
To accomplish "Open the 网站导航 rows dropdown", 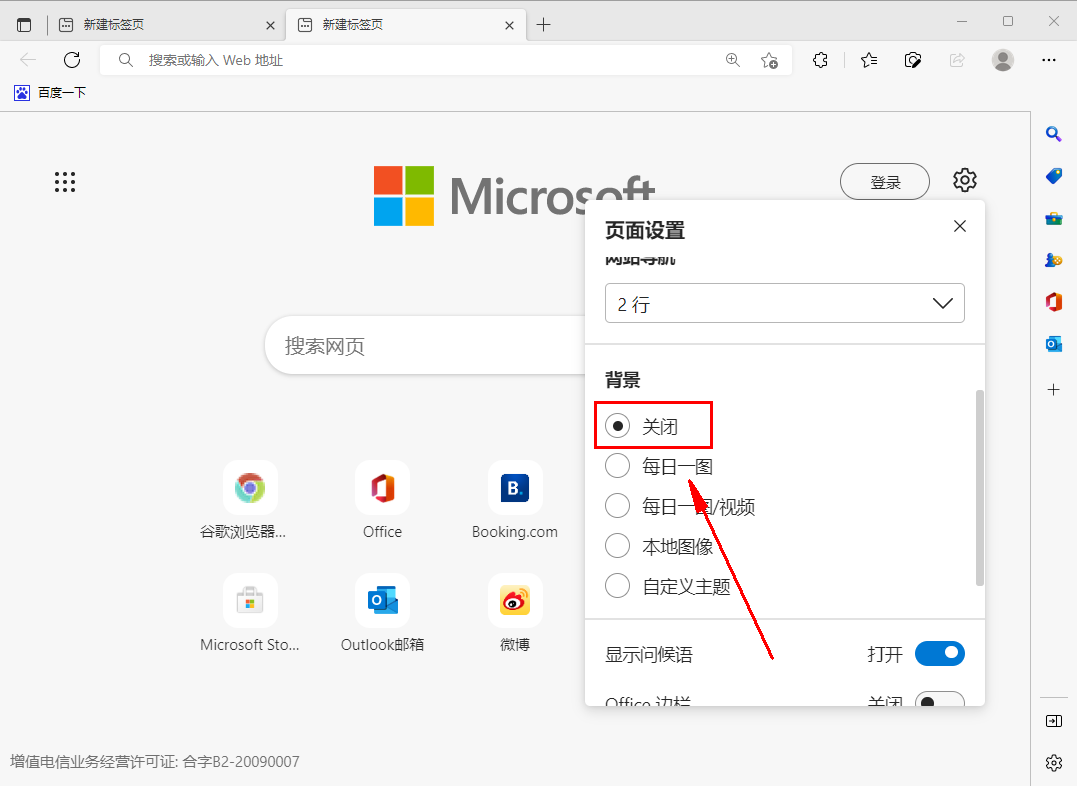I will [x=784, y=302].
